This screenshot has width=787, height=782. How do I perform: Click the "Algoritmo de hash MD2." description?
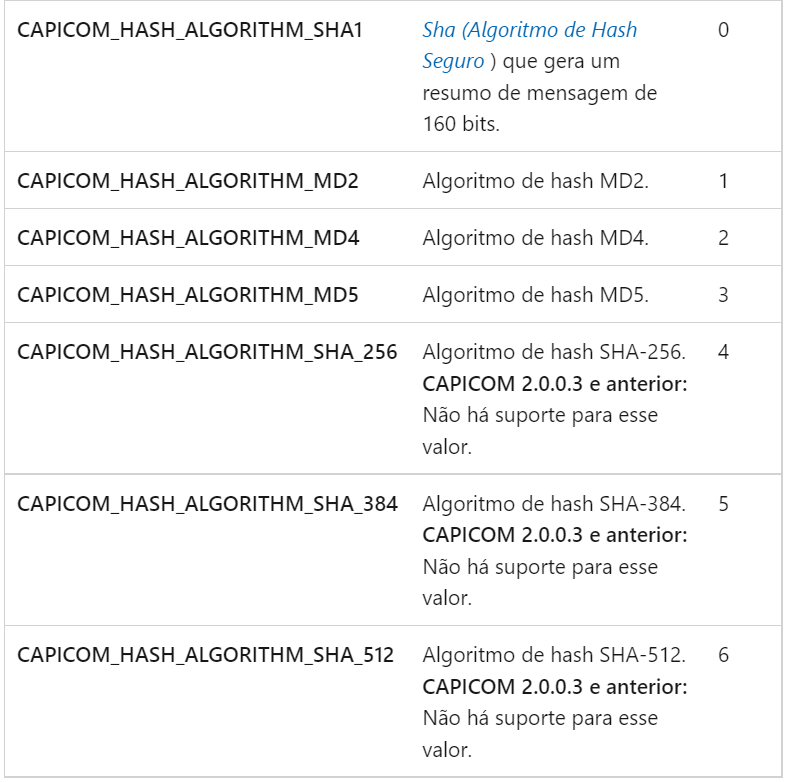pyautogui.click(x=536, y=181)
